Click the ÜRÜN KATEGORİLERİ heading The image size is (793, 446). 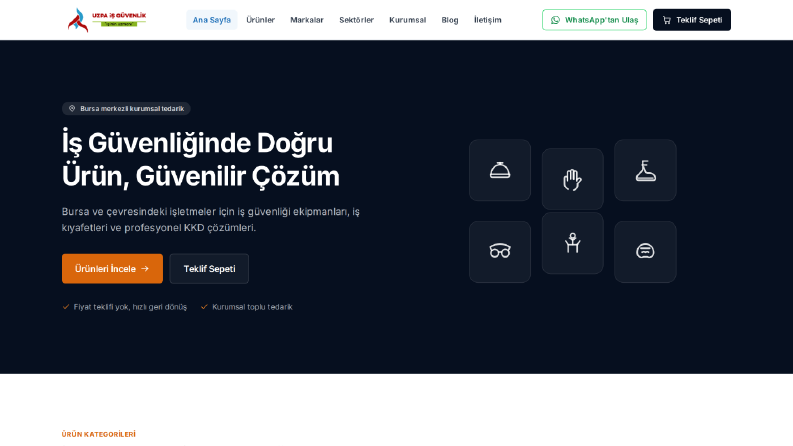[99, 434]
